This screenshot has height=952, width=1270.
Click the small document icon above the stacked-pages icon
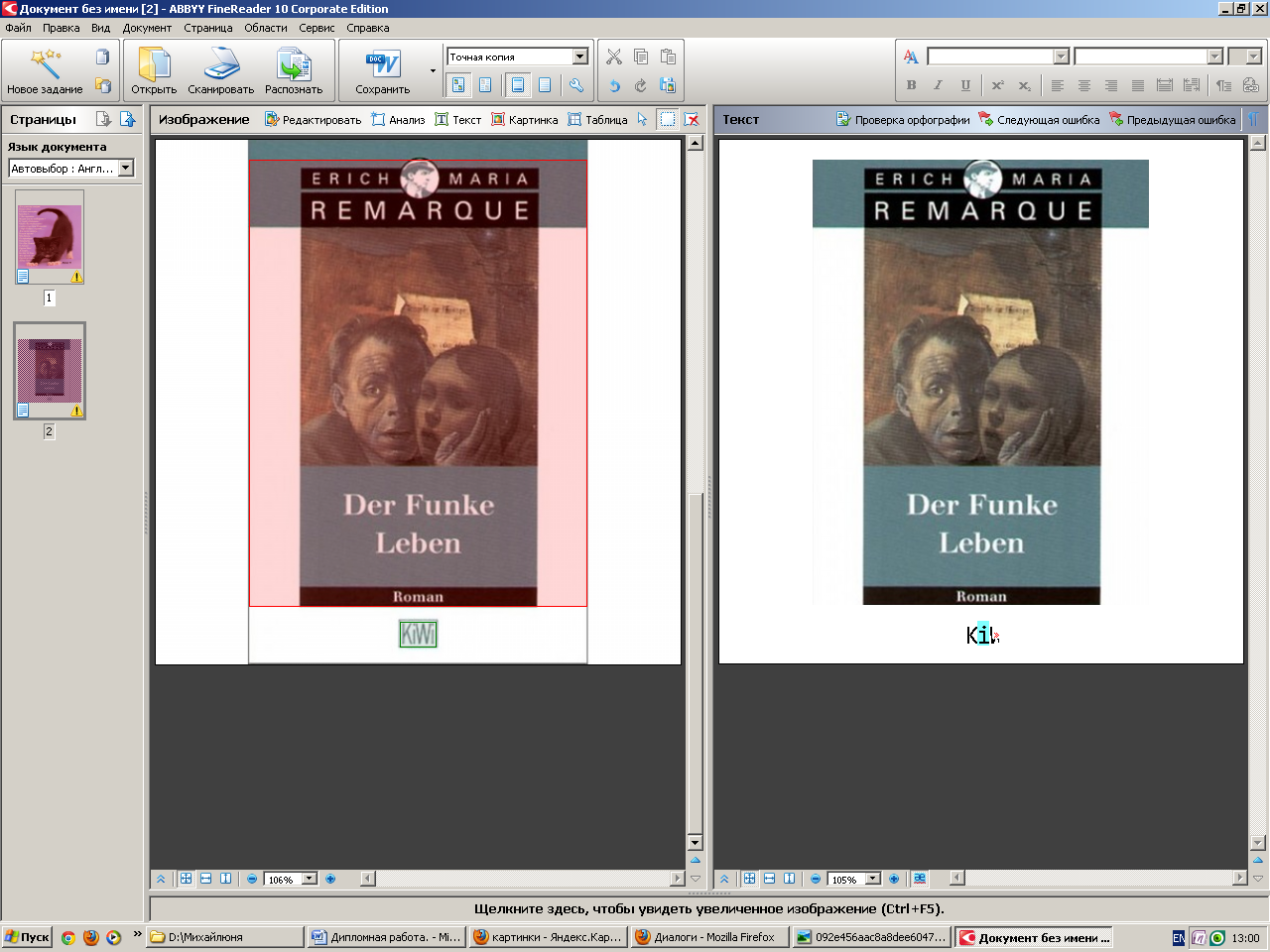point(102,57)
